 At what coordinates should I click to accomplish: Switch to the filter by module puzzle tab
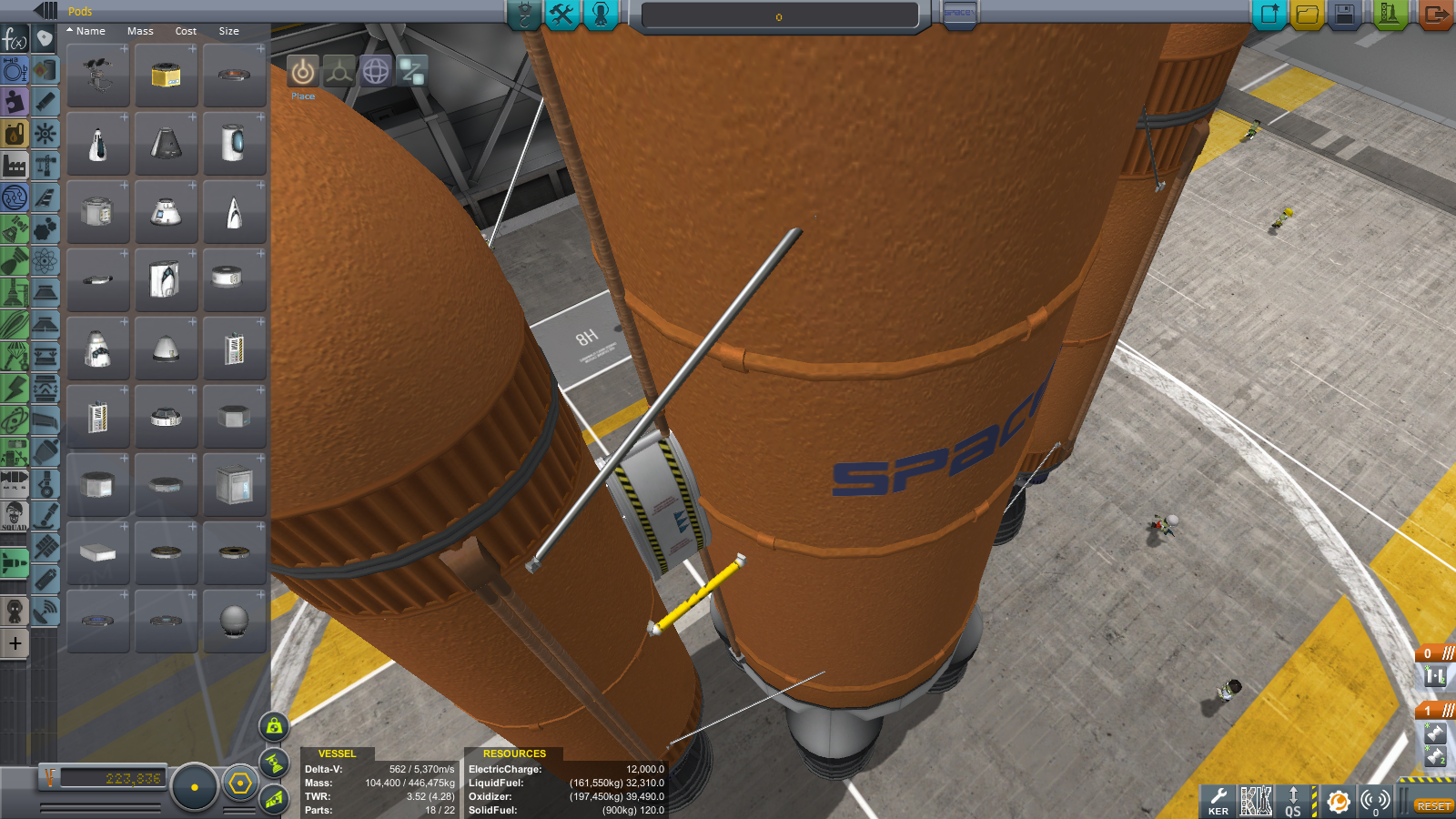pos(15,102)
